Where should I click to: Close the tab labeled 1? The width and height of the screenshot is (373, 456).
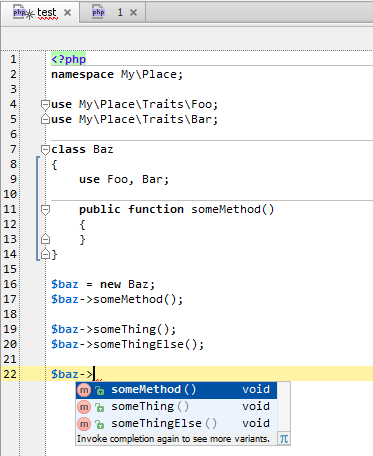pos(133,13)
